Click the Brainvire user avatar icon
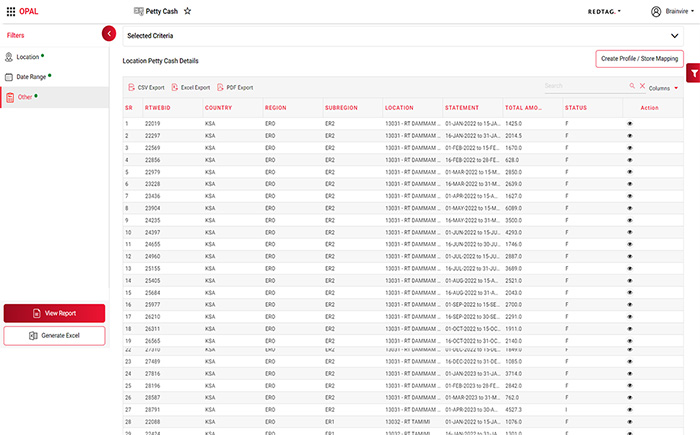The width and height of the screenshot is (700, 435). coord(656,12)
